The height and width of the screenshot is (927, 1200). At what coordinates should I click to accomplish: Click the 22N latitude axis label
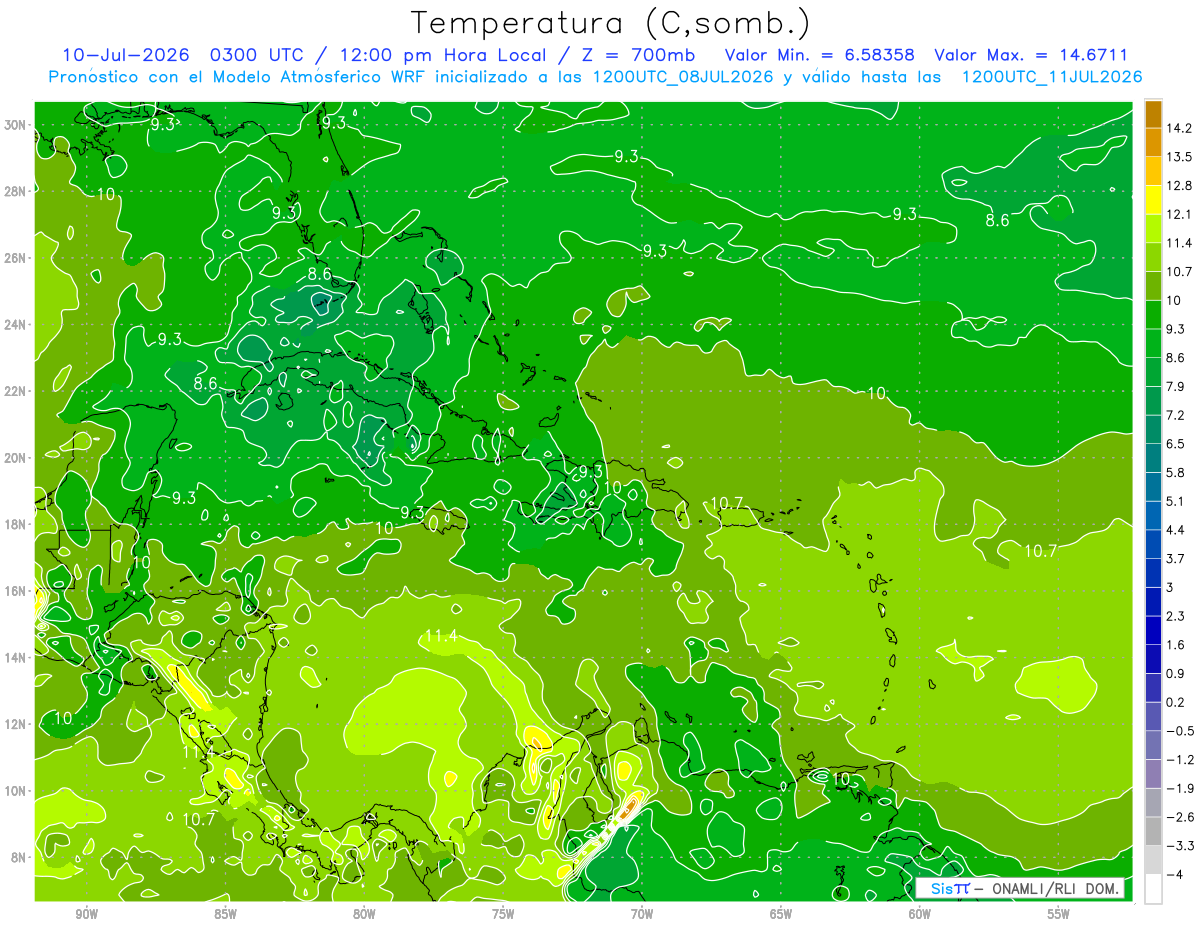pos(17,391)
